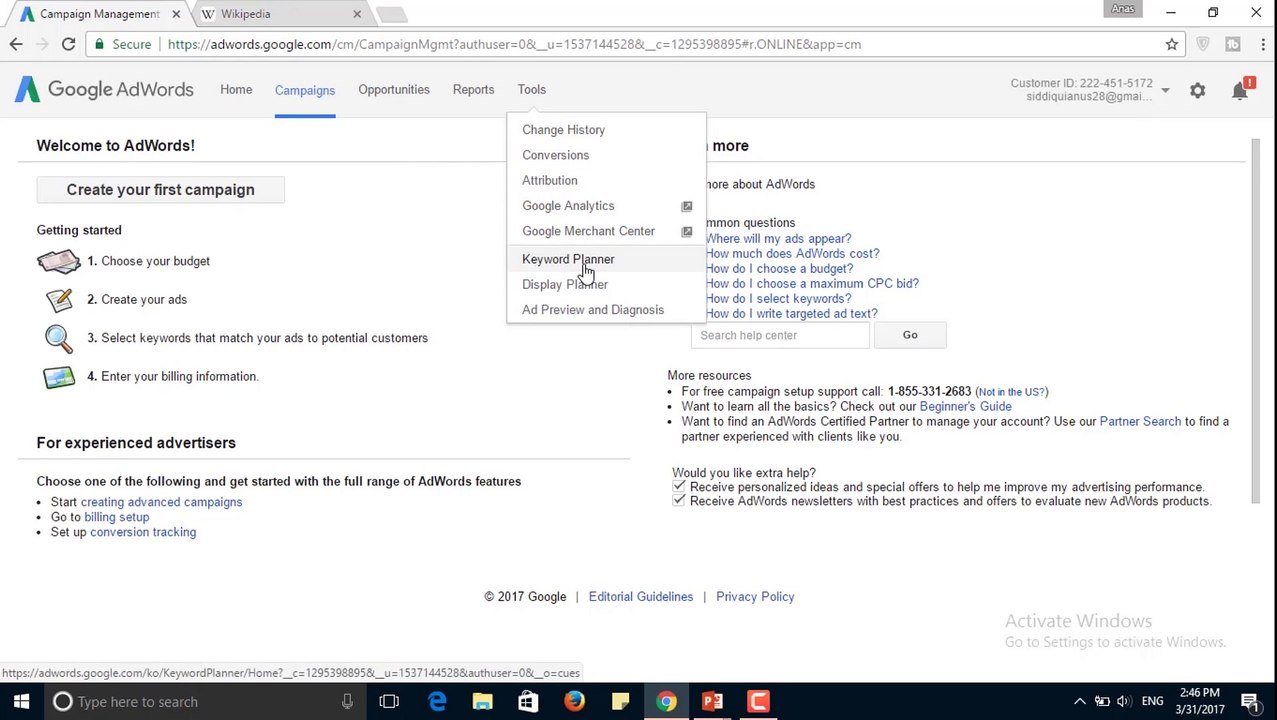Open the Beginner's Guide link

pyautogui.click(x=965, y=407)
